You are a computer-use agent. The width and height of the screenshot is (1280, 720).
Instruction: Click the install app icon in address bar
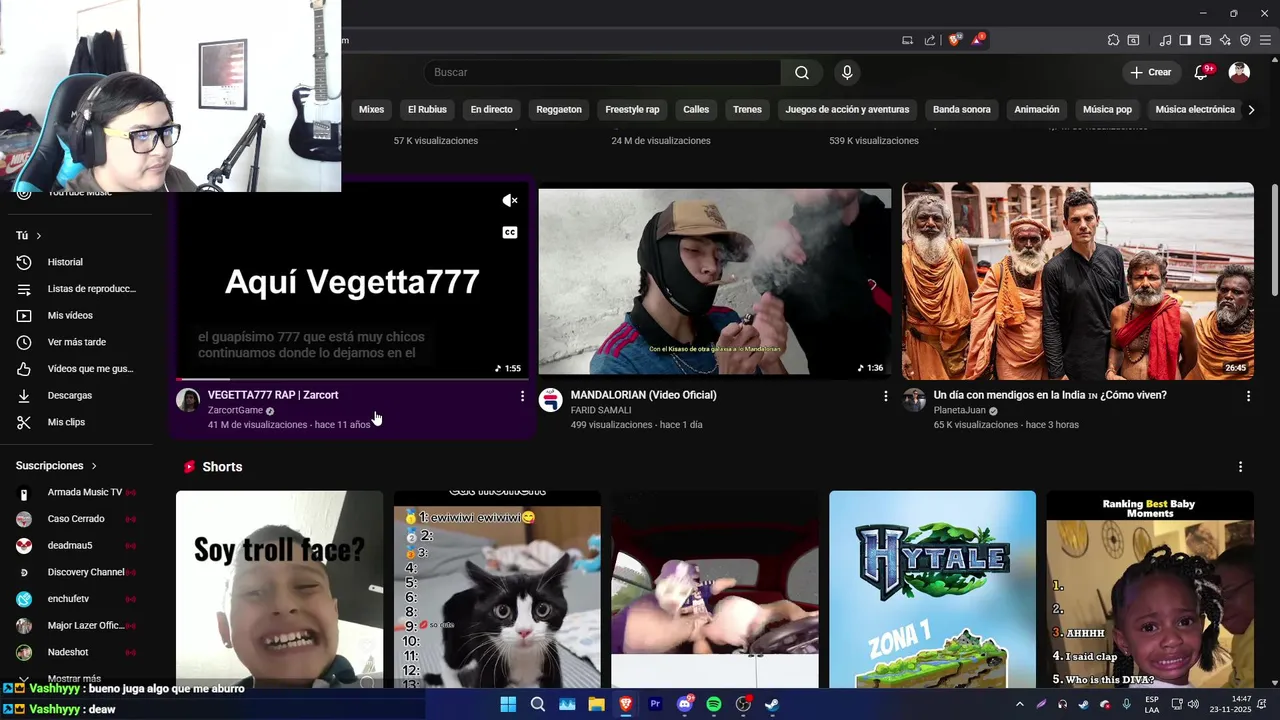[907, 40]
